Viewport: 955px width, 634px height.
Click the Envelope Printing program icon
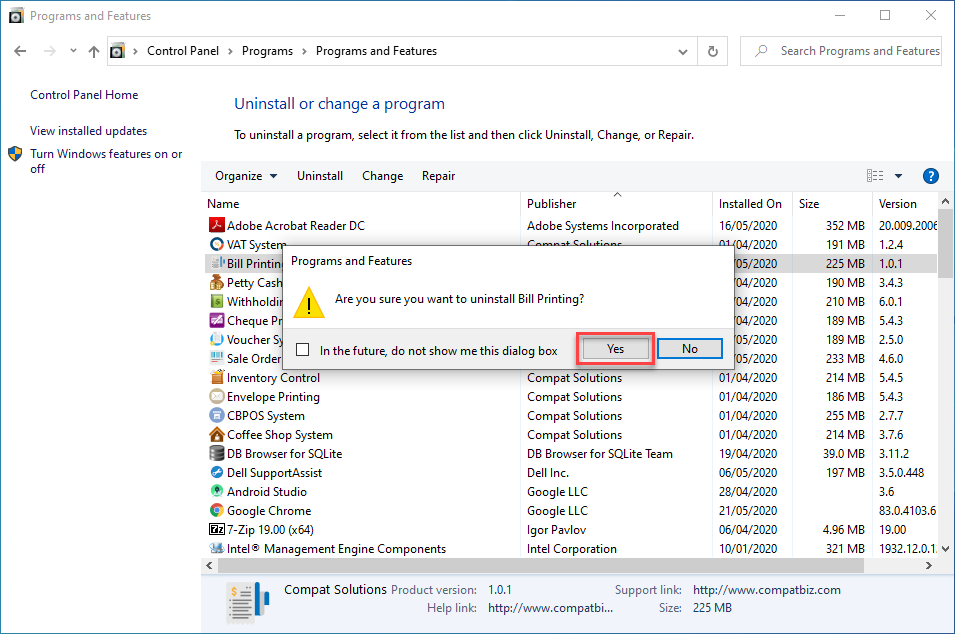[216, 396]
